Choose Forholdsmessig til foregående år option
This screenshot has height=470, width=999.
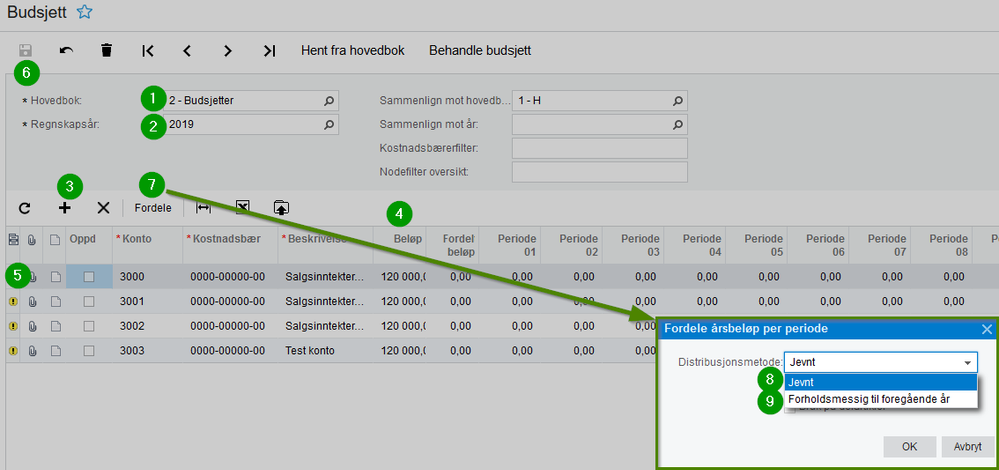click(880, 399)
